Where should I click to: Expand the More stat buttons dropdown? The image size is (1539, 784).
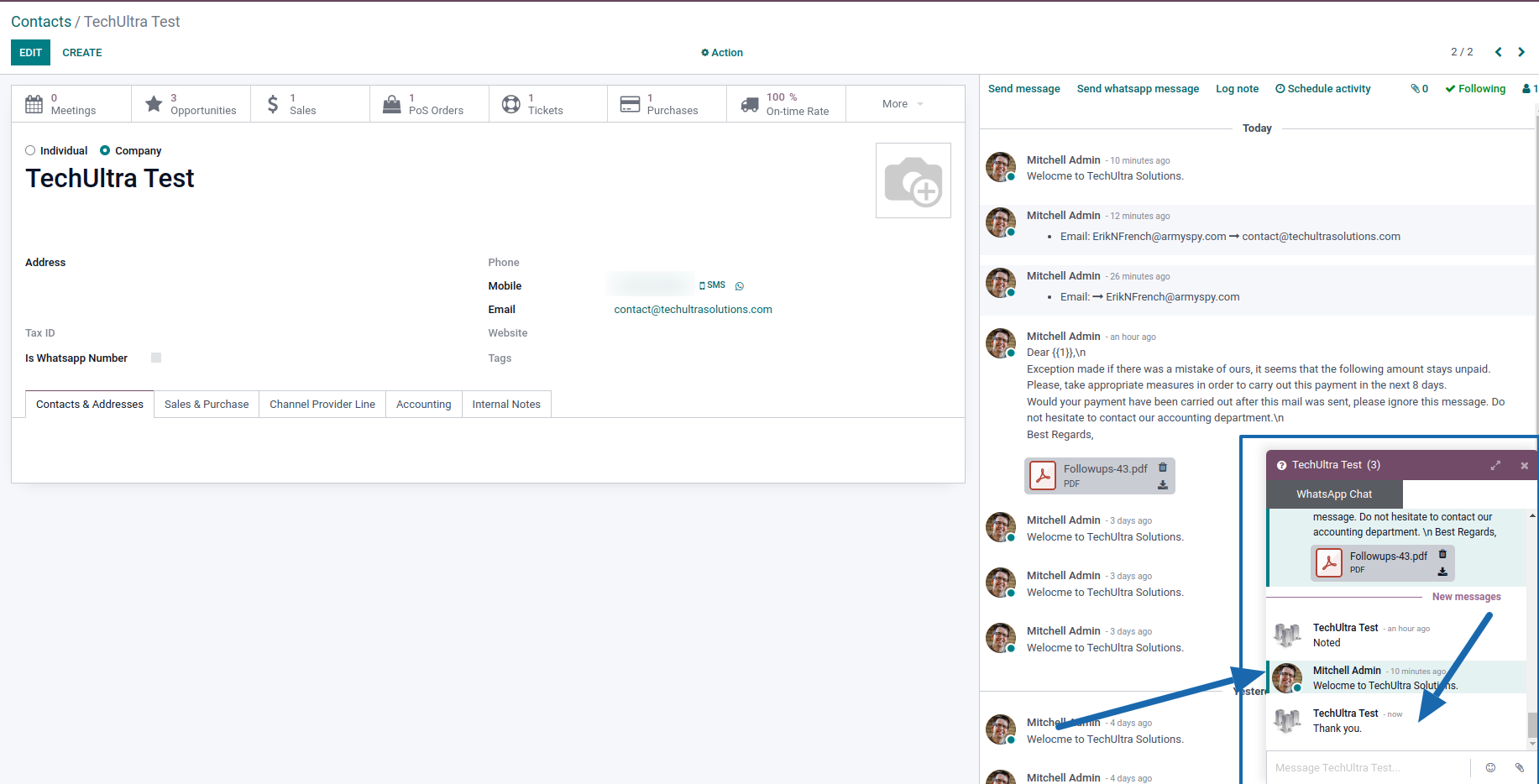coord(903,104)
